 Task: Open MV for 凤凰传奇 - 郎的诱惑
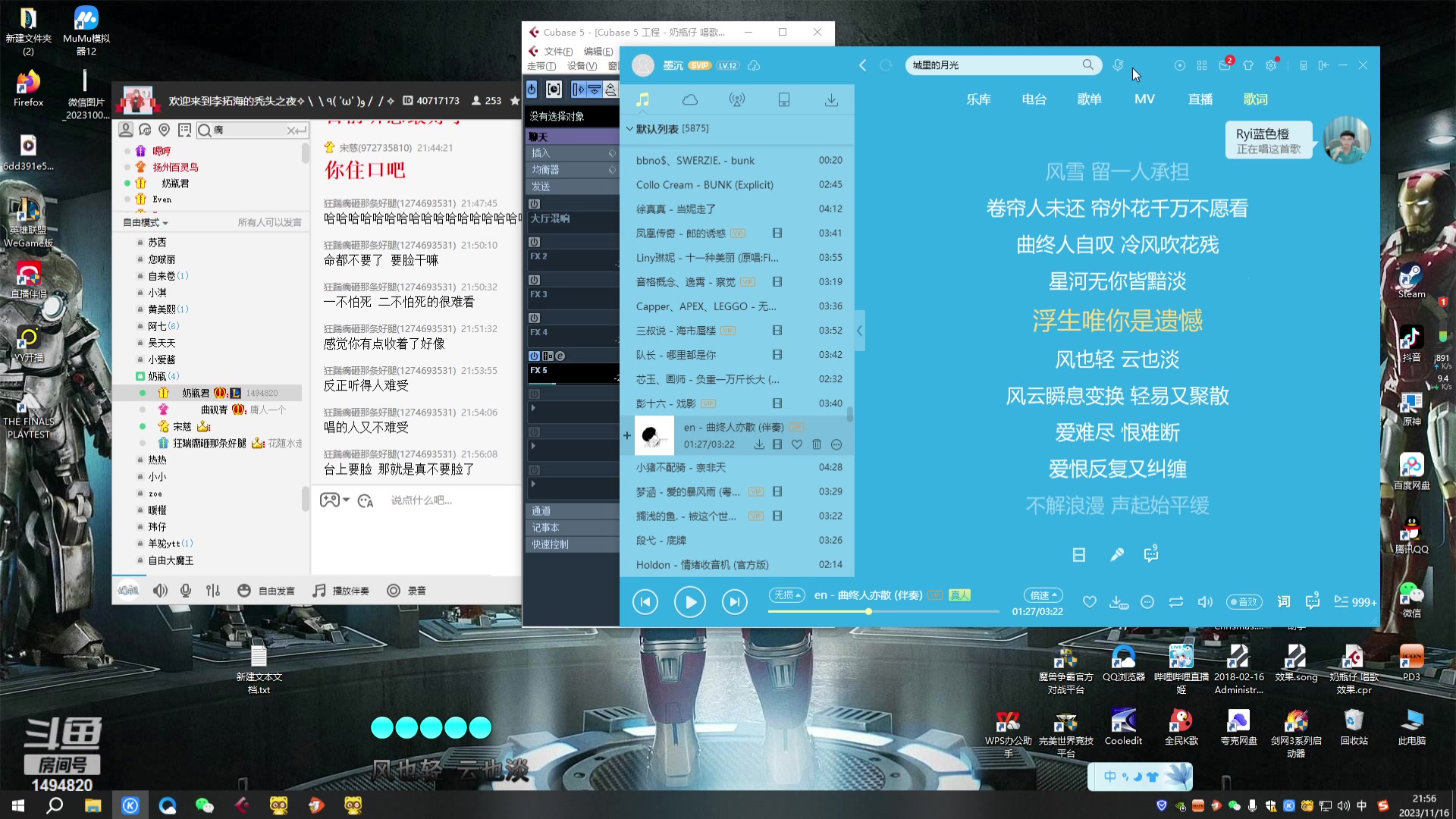tap(777, 233)
